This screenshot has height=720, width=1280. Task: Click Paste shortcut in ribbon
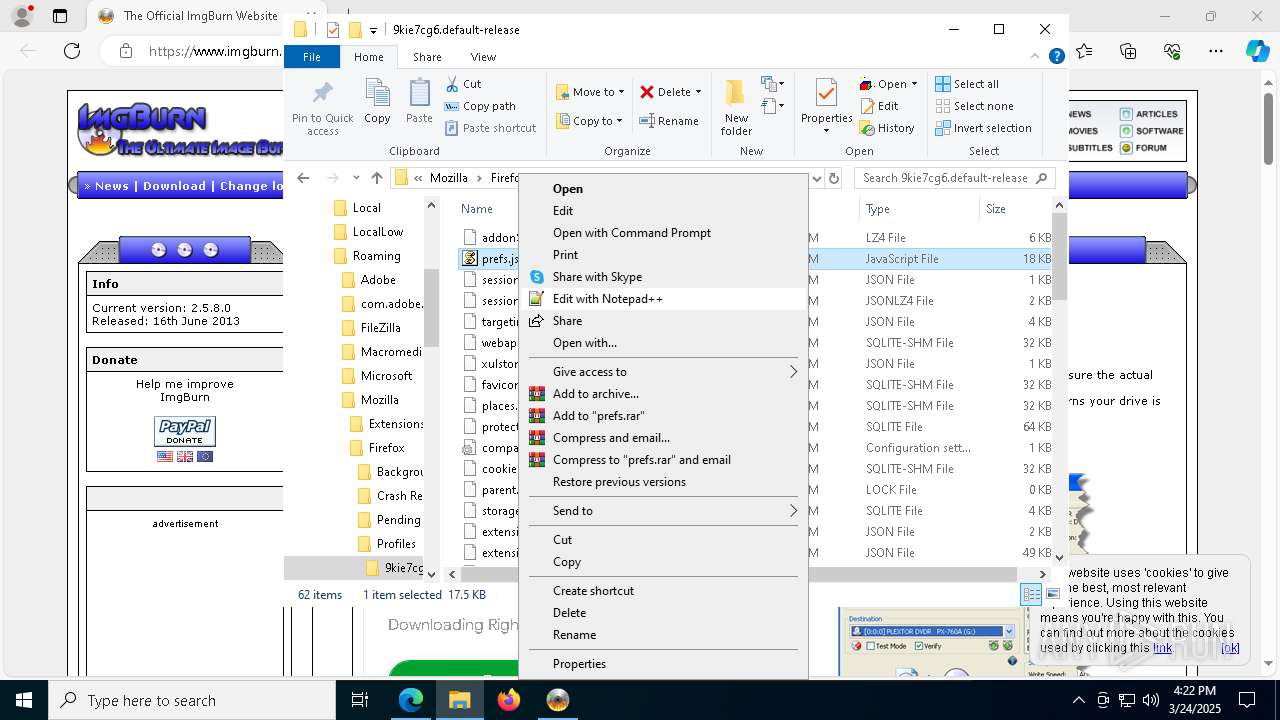pyautogui.click(x=490, y=128)
